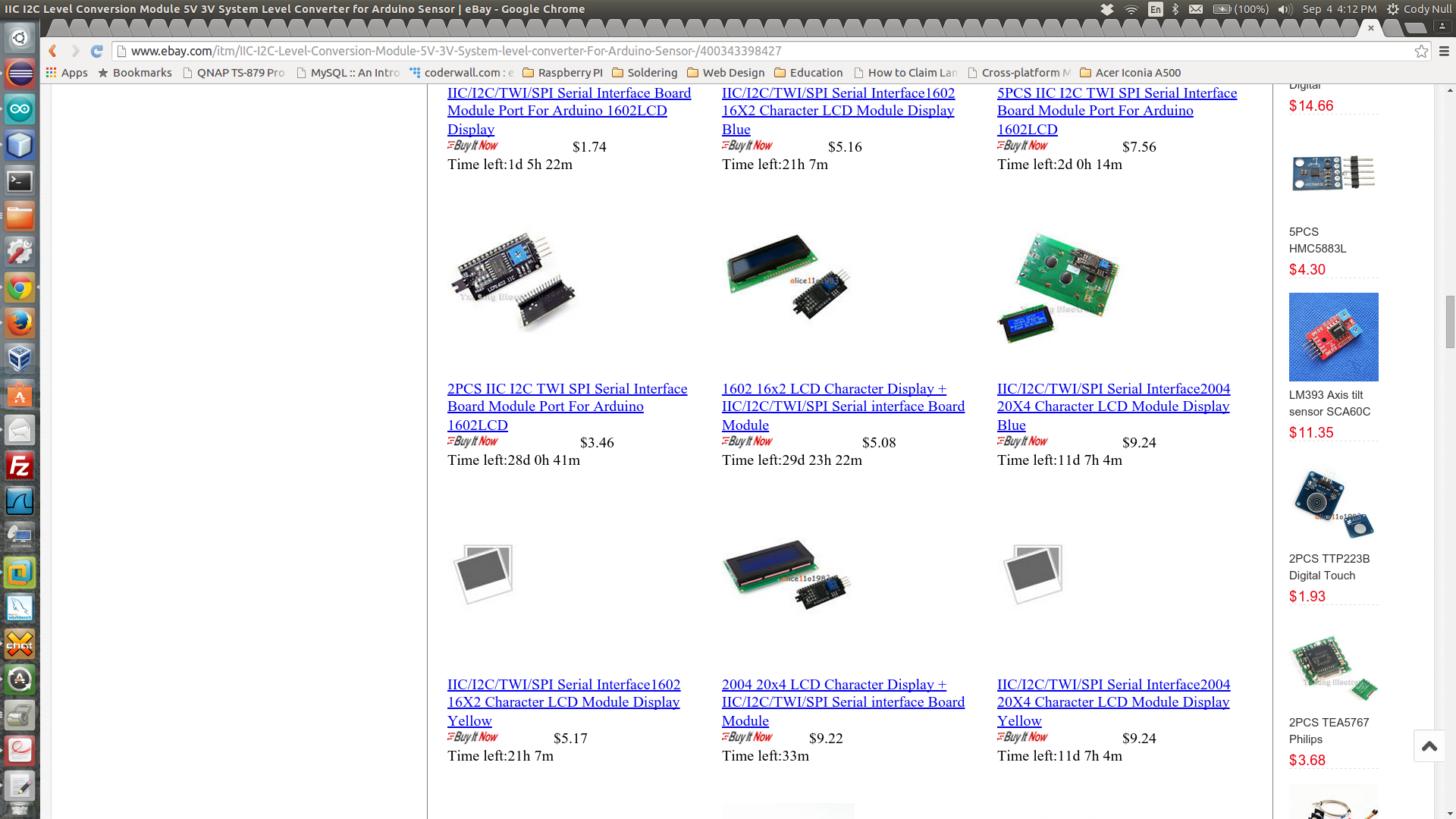Click the page vertical scrollbar thumb
The height and width of the screenshot is (819, 1456).
click(1450, 322)
